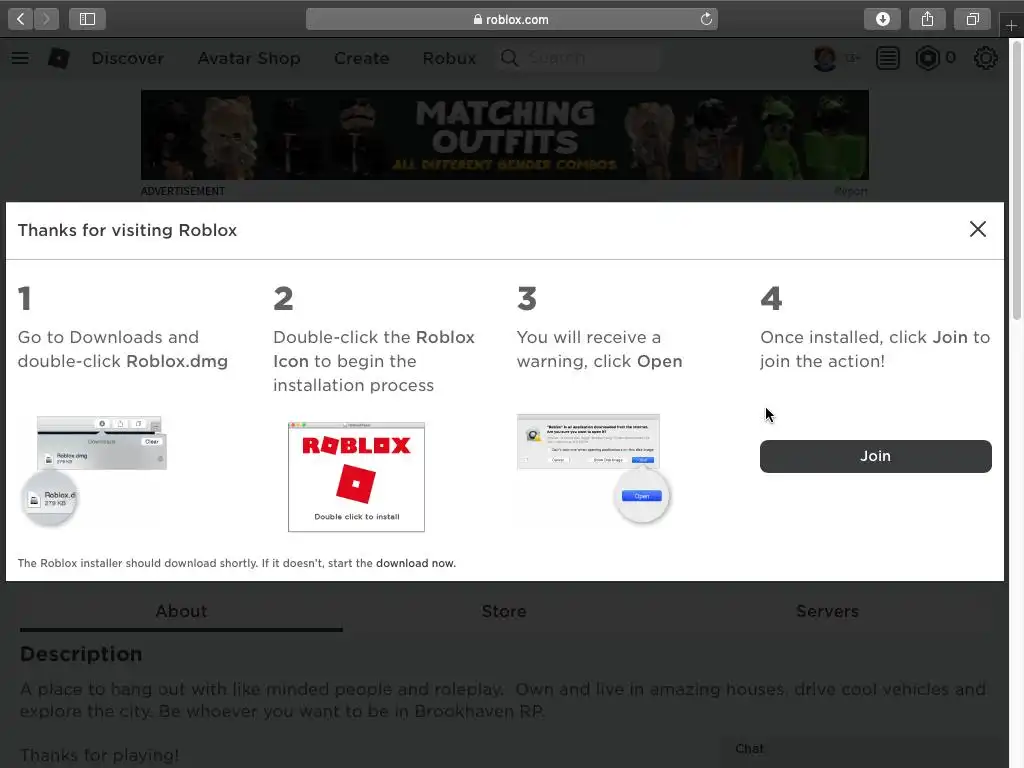Close the Thanks for visiting Roblox dialog
Image resolution: width=1024 pixels, height=768 pixels.
[978, 229]
